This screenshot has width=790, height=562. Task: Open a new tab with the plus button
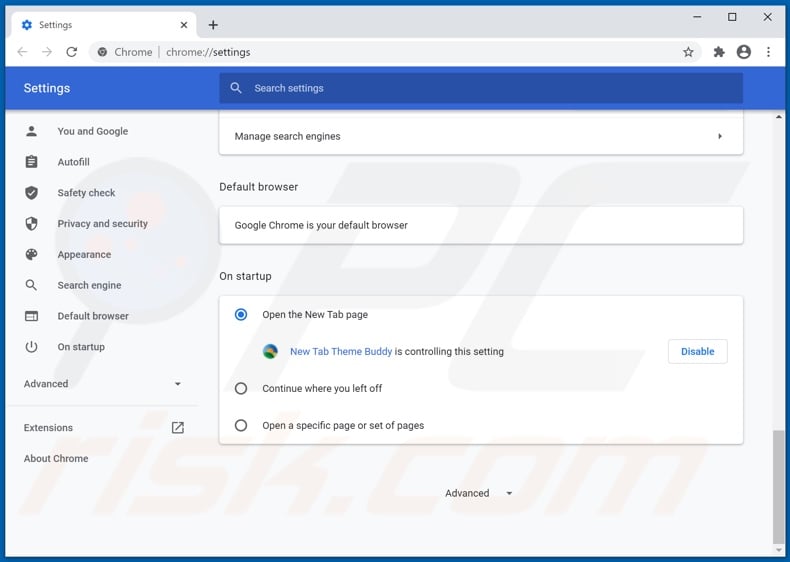213,25
